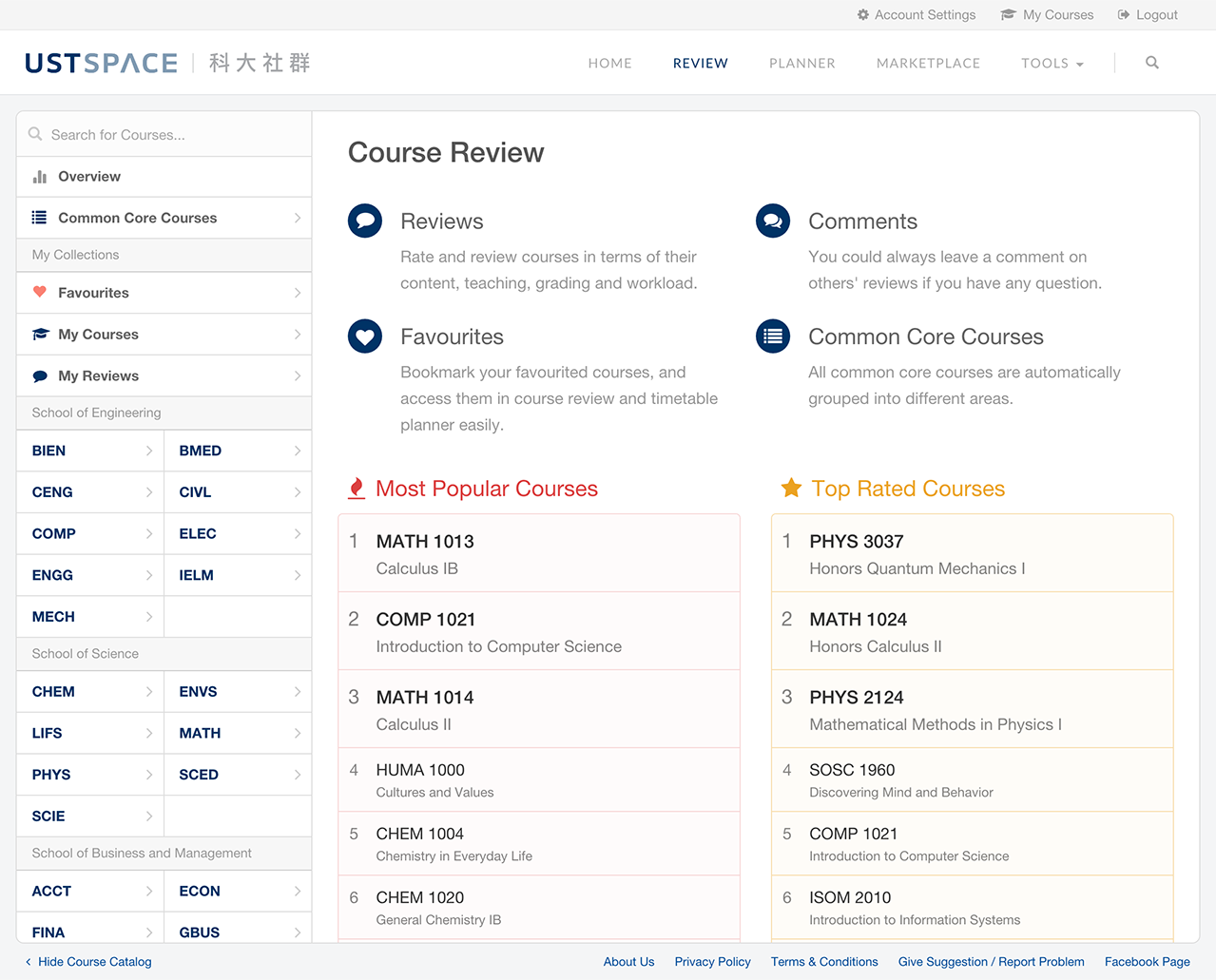This screenshot has height=980, width=1216.
Task: Click the Common Core Courses list icon in sidebar
Action: [40, 218]
